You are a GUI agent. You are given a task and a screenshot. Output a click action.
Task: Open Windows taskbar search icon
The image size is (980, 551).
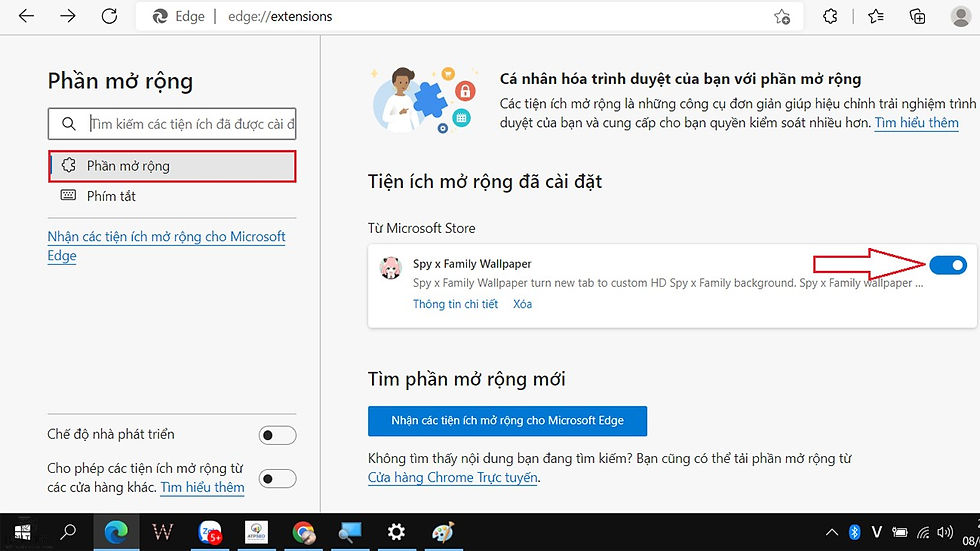(x=68, y=532)
